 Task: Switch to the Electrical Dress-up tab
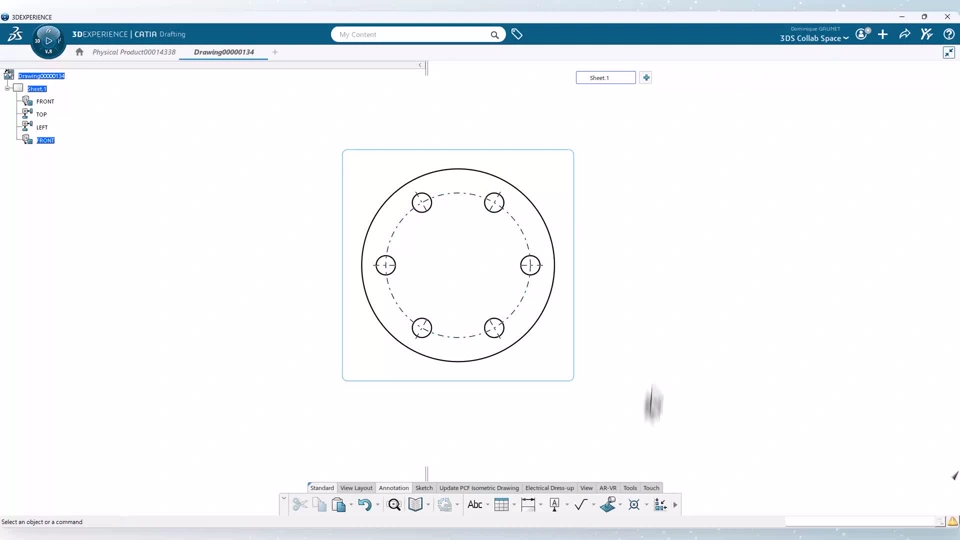[x=550, y=488]
